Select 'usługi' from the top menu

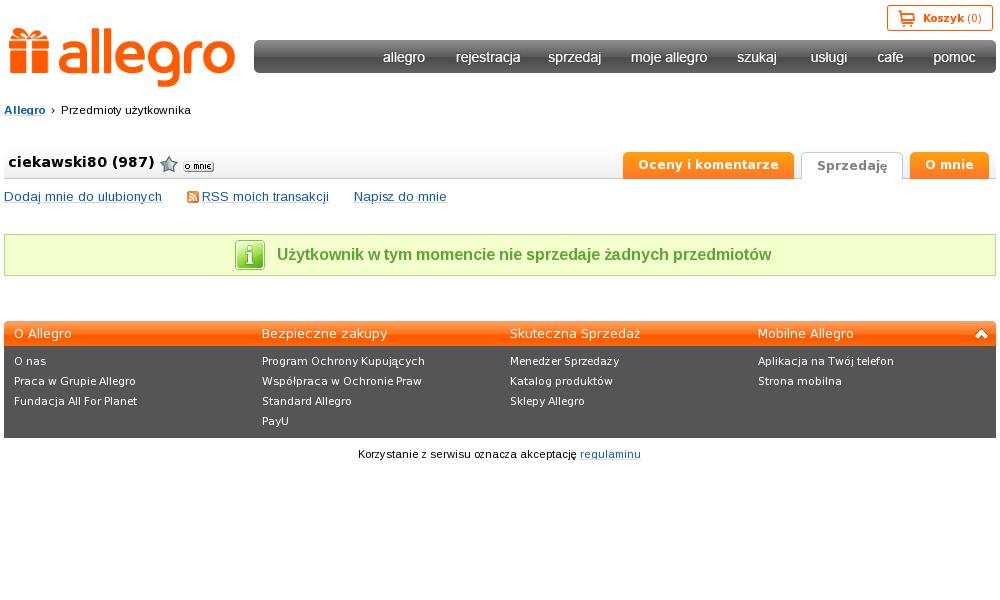click(828, 57)
